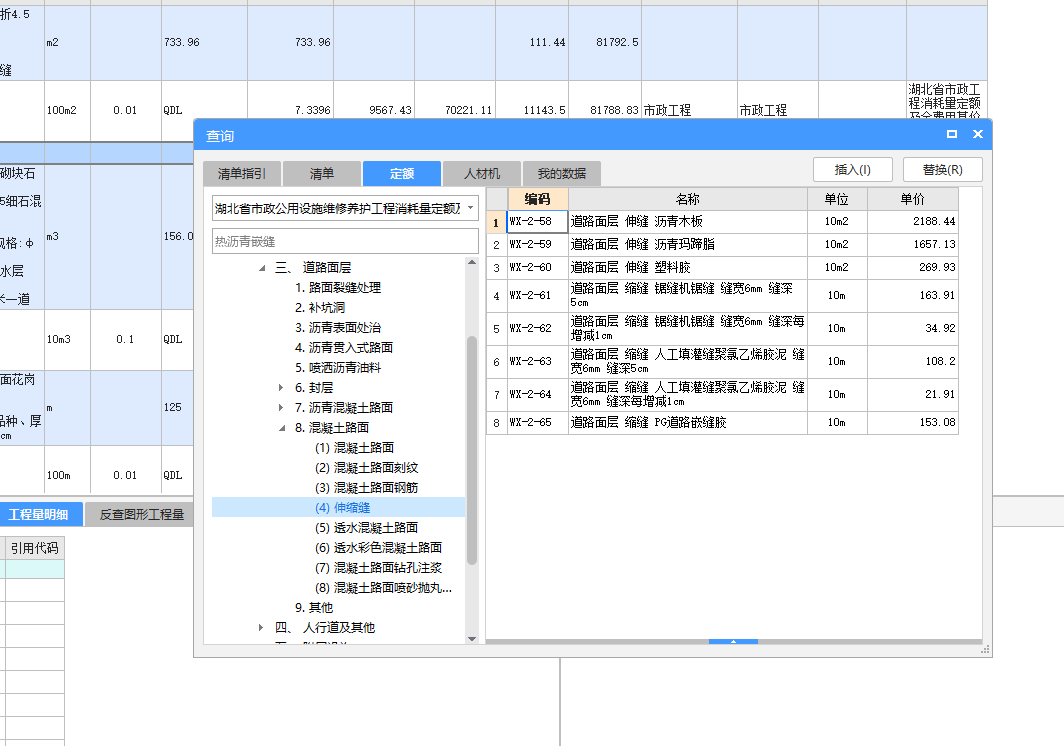
Task: Select quota code WX-2-65
Action: coord(537,422)
